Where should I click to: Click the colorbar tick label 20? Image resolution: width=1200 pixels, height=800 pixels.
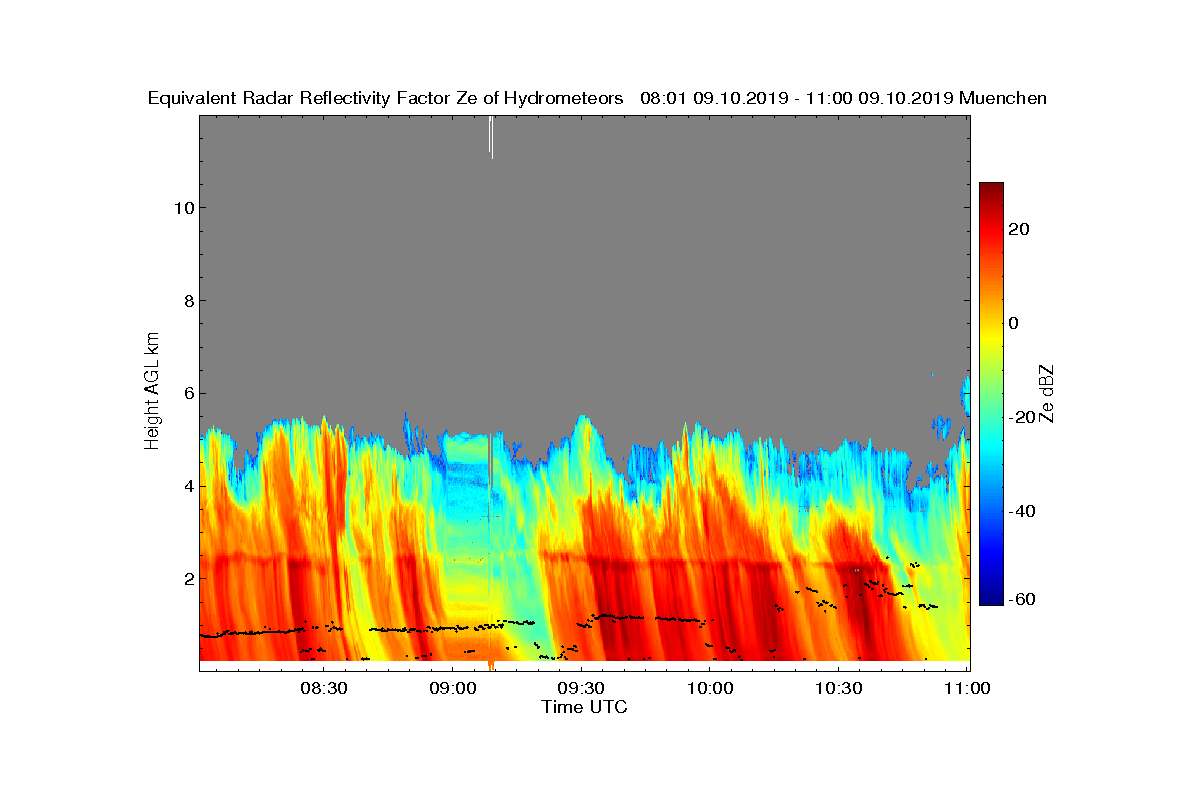[x=1019, y=229]
